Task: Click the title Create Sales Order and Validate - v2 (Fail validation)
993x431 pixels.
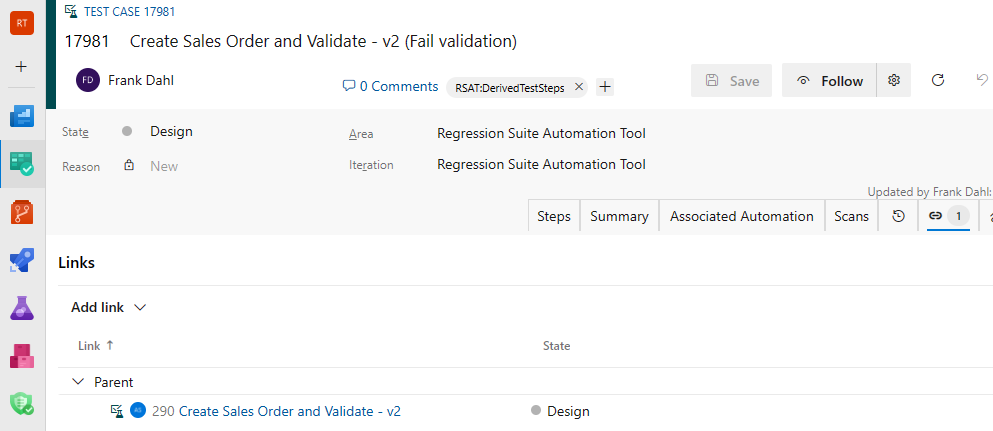Action: click(324, 42)
